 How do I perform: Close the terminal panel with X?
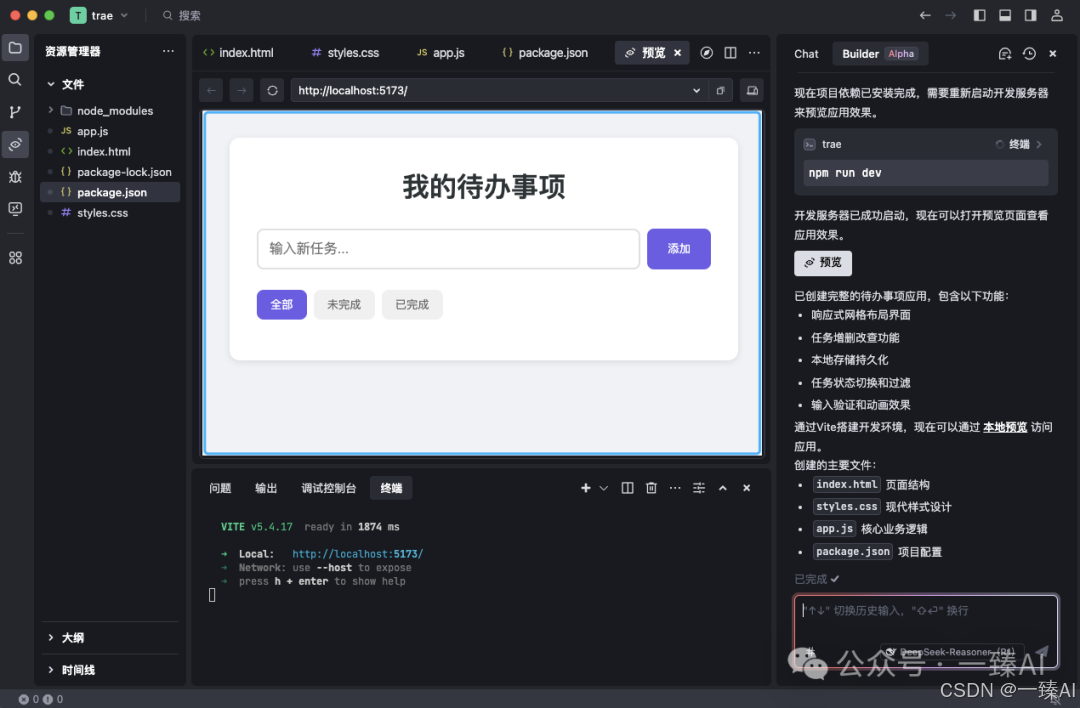pyautogui.click(x=747, y=488)
